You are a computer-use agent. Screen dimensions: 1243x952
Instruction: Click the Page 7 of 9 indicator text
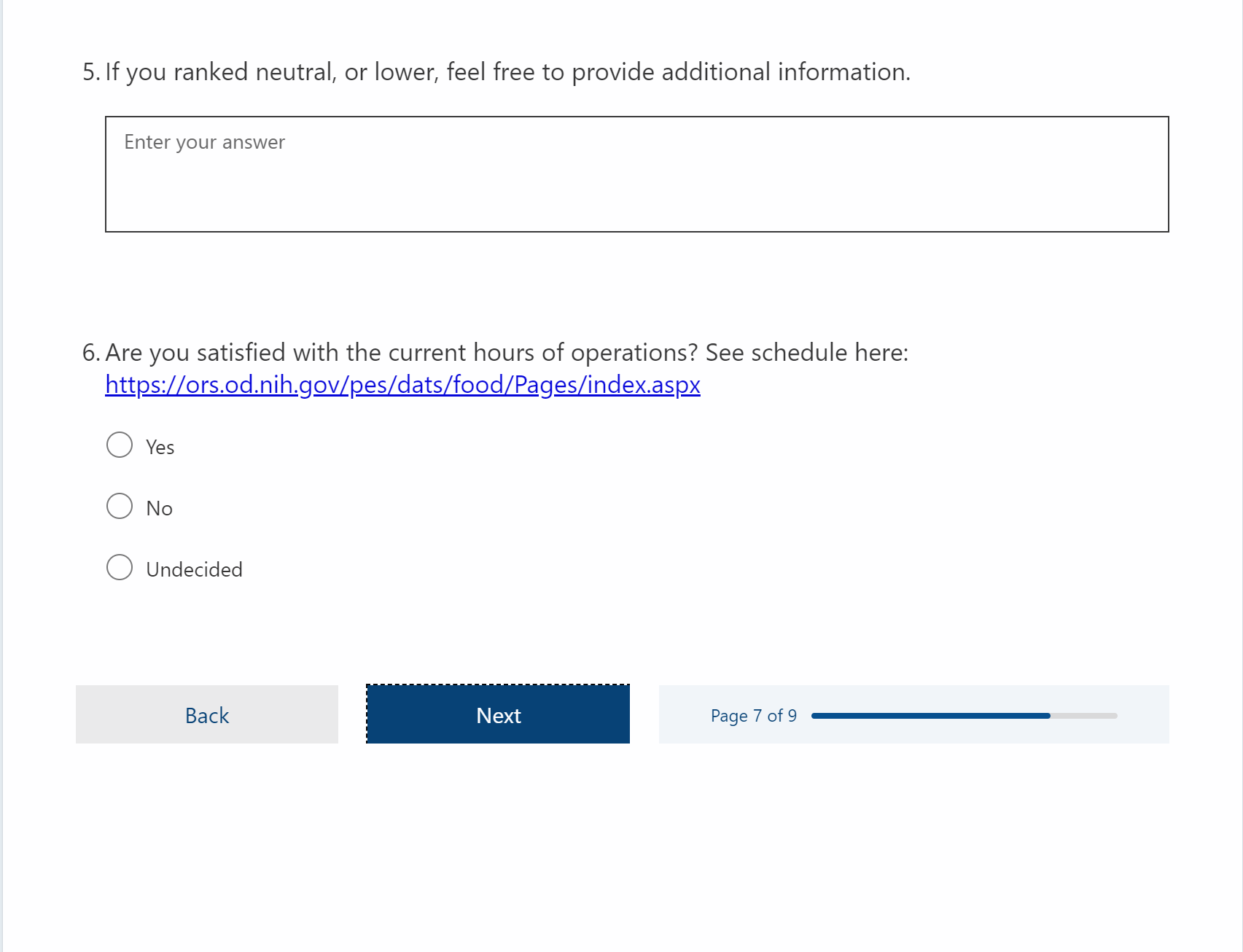[x=753, y=716]
